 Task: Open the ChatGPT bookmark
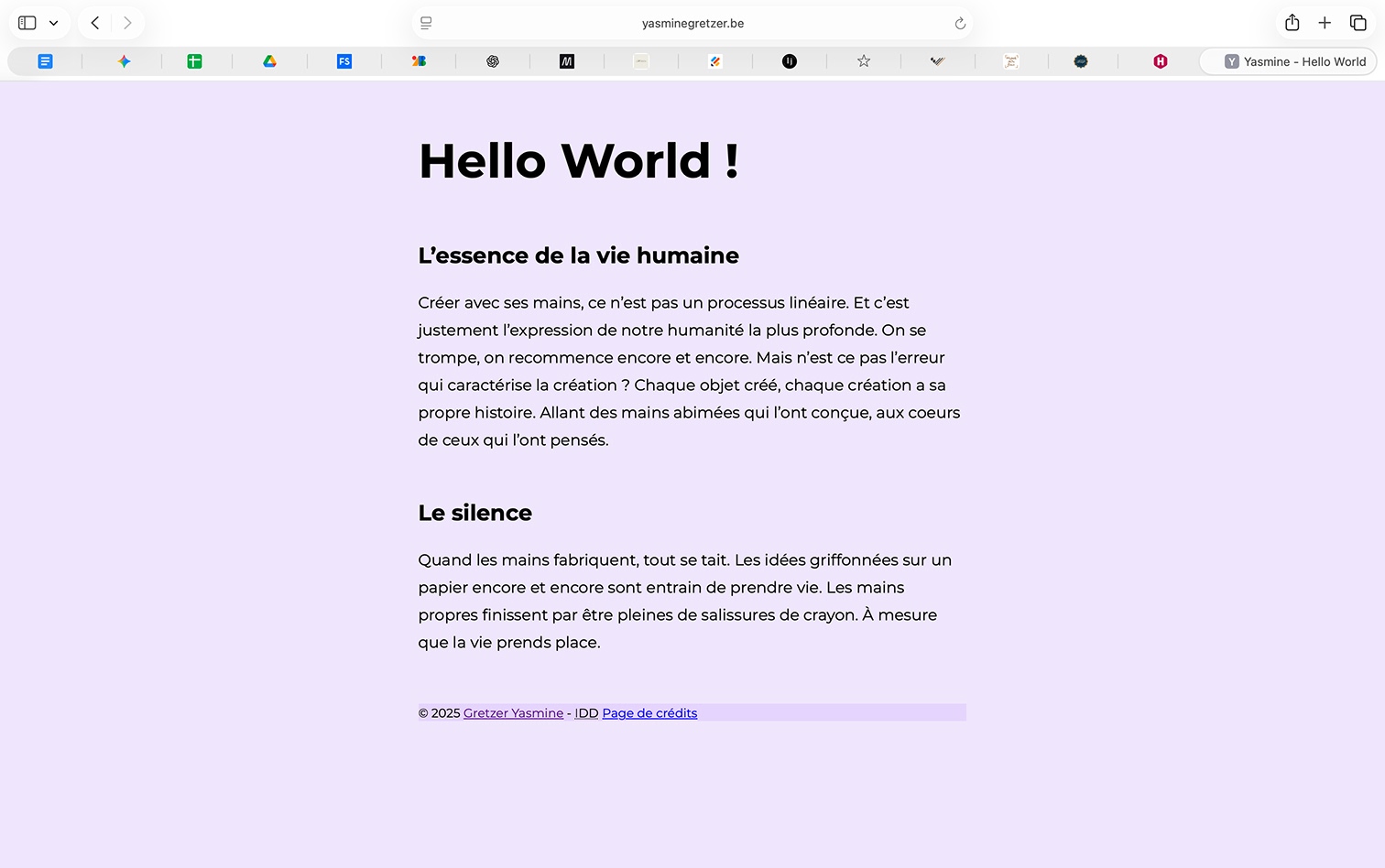pyautogui.click(x=493, y=61)
